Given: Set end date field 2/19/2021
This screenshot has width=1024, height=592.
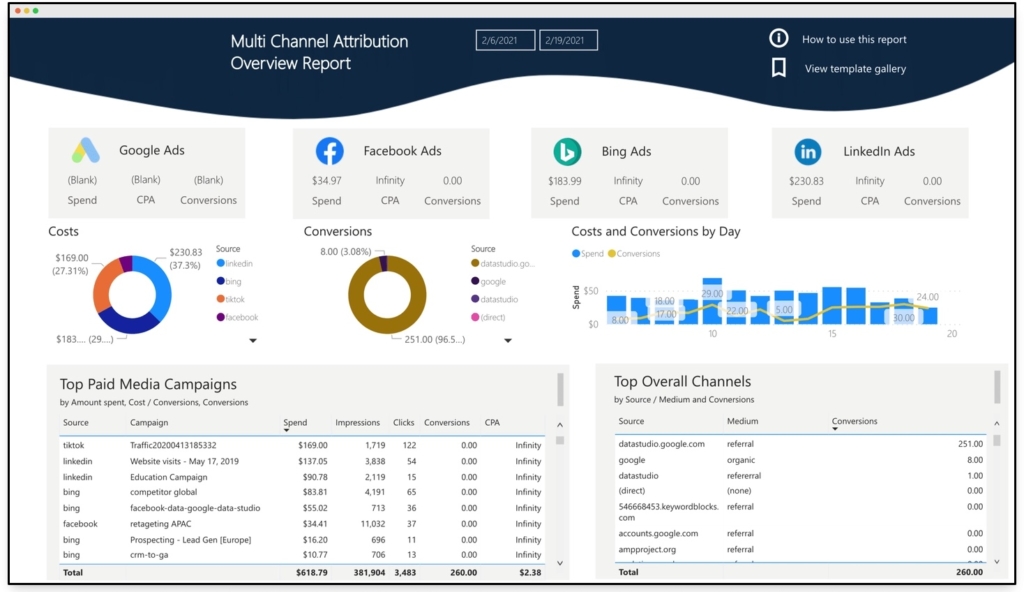Looking at the screenshot, I should 568,40.
